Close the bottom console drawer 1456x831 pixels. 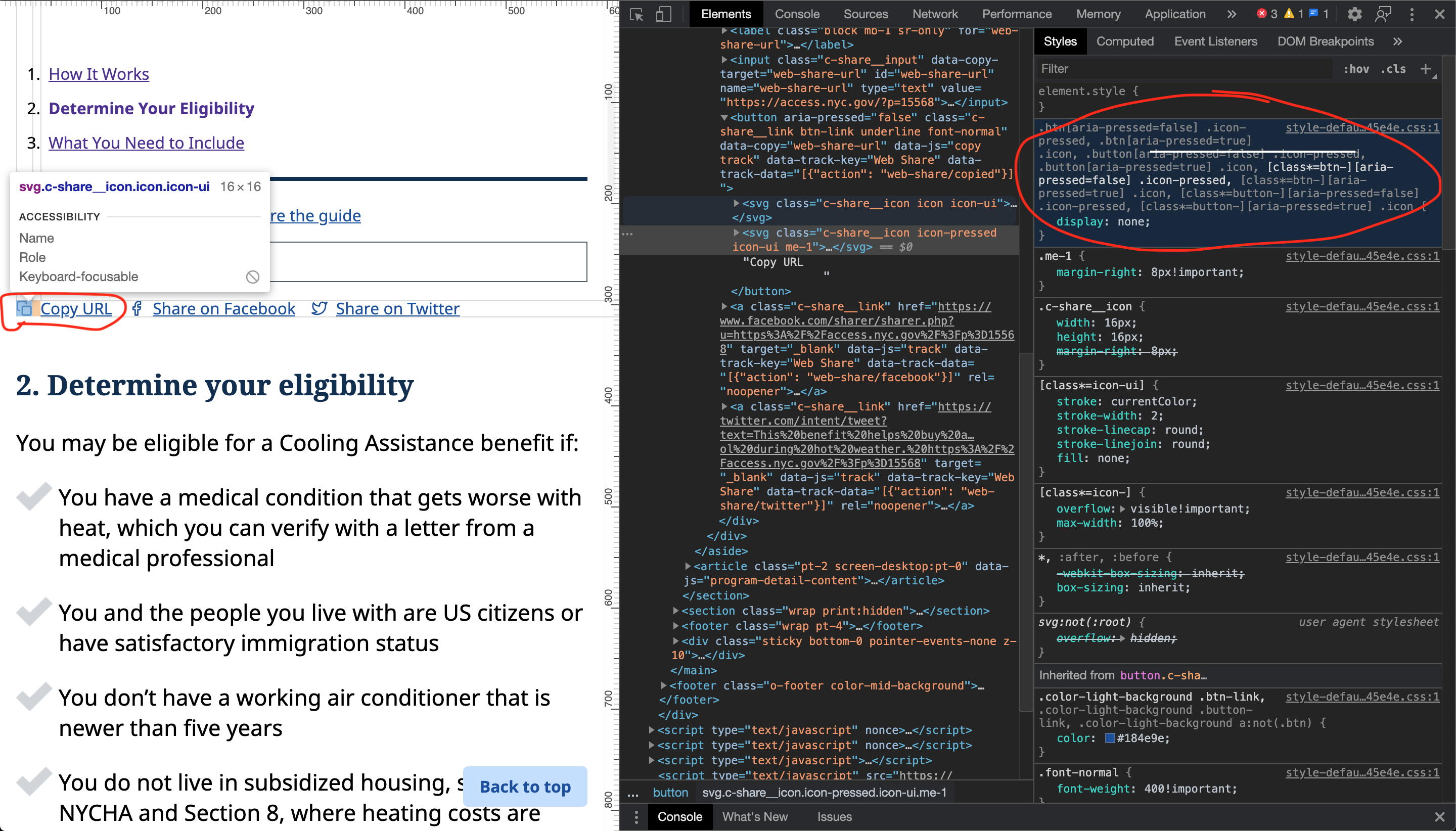(1439, 817)
